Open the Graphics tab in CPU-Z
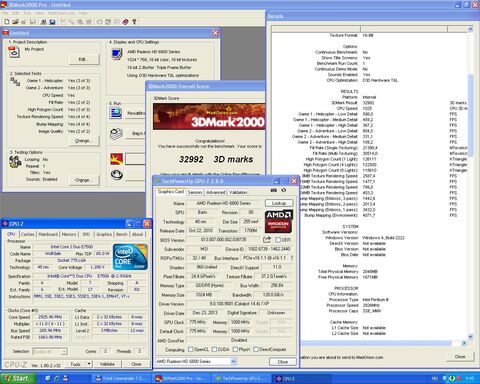The image size is (480, 384). [x=104, y=234]
